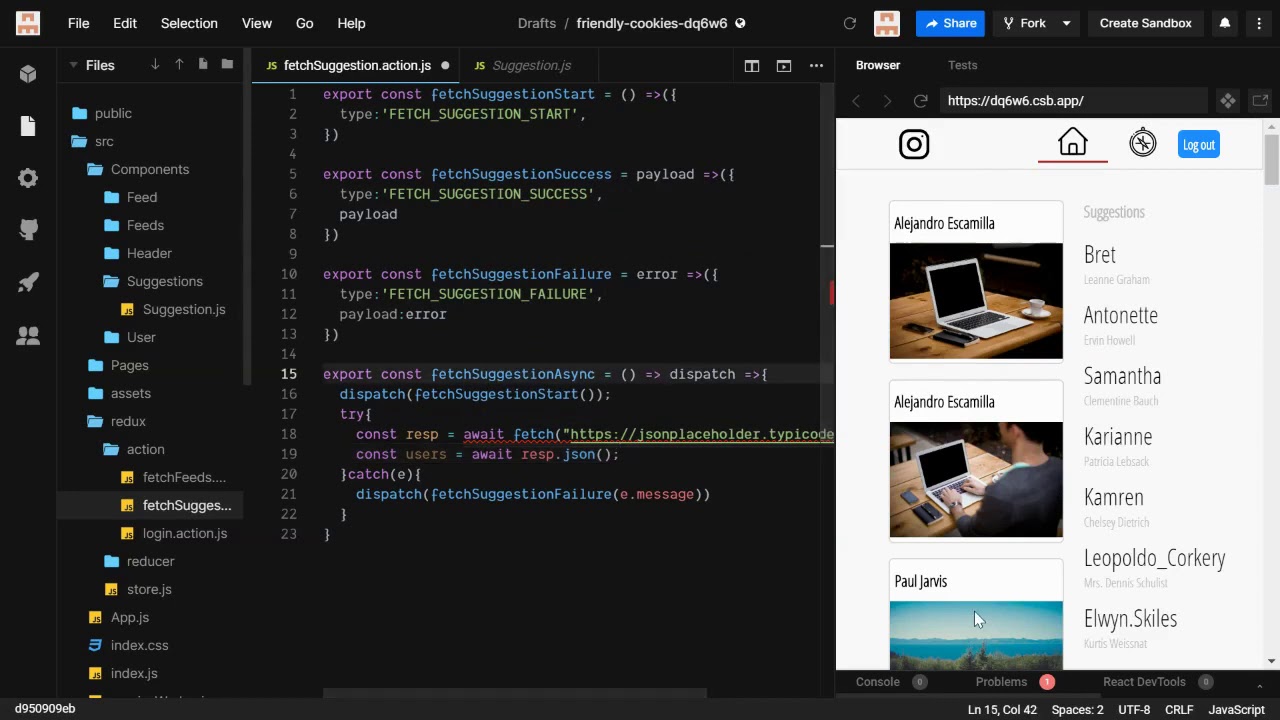Viewport: 1280px width, 720px height.
Task: Click the Paul Jarvis landscape post image
Action: [x=976, y=635]
